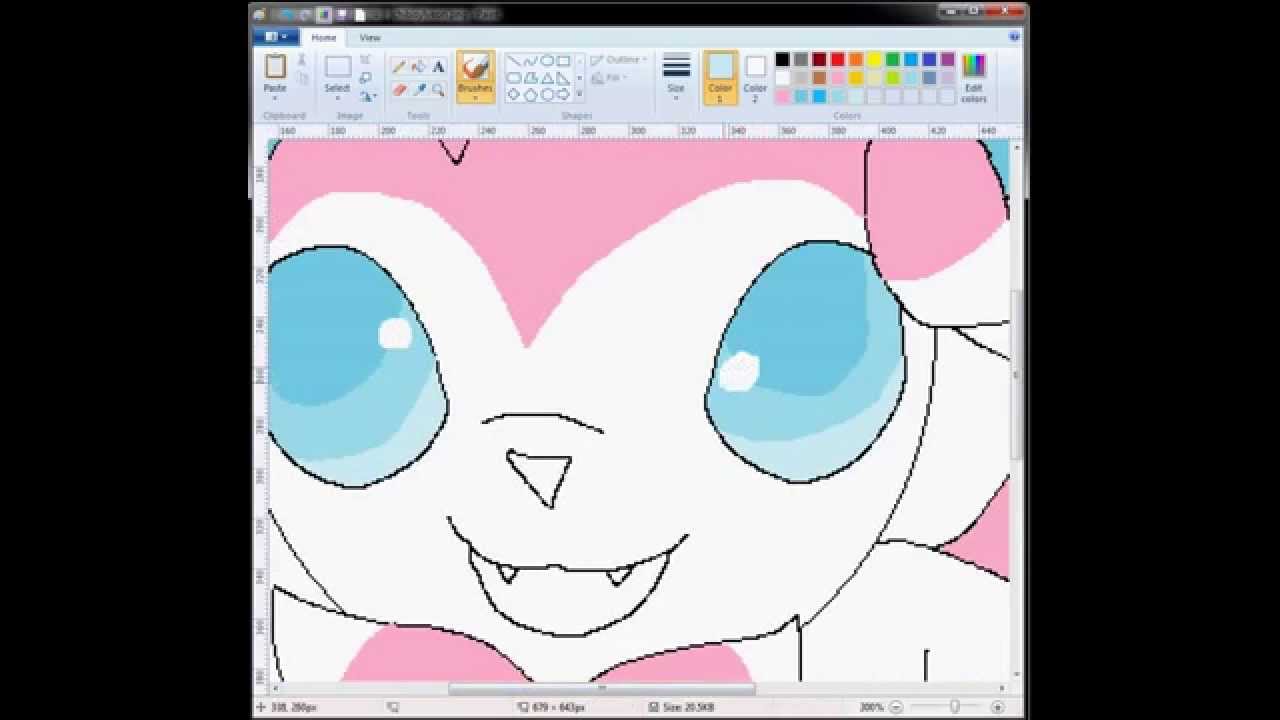
Task: Select the Magnifier tool
Action: (438, 90)
